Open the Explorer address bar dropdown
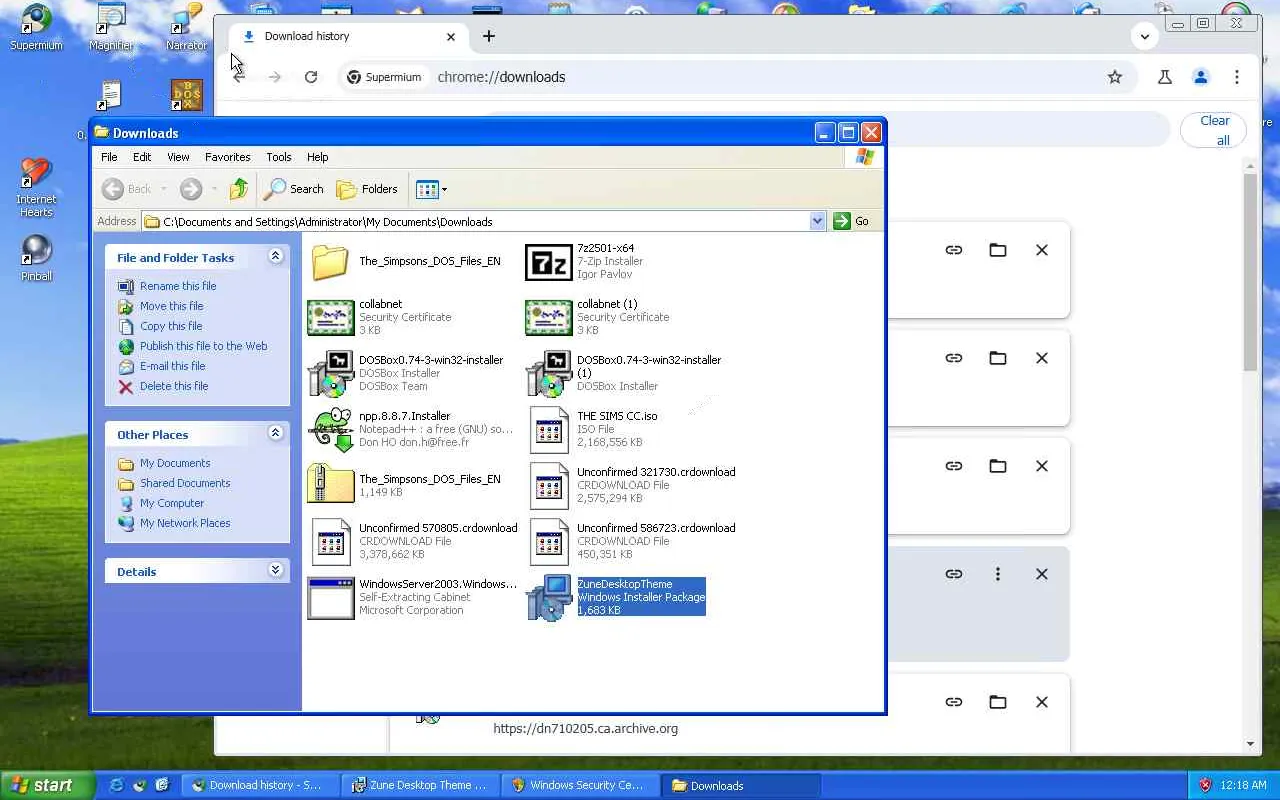The width and height of the screenshot is (1280, 800). [817, 221]
